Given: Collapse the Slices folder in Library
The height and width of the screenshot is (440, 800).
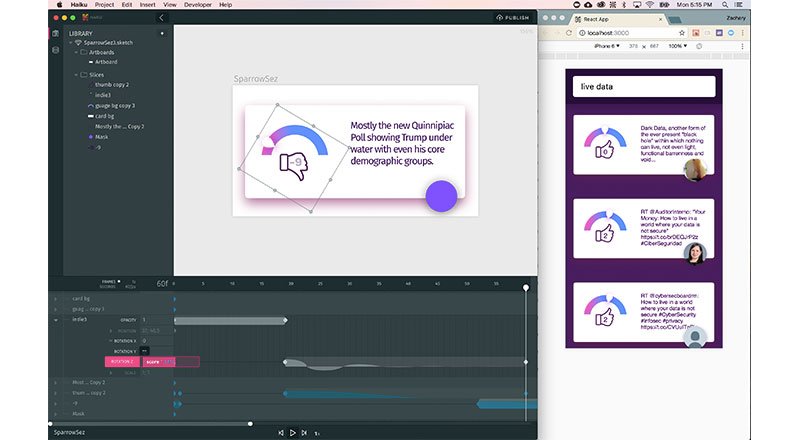Looking at the screenshot, I should pos(76,75).
